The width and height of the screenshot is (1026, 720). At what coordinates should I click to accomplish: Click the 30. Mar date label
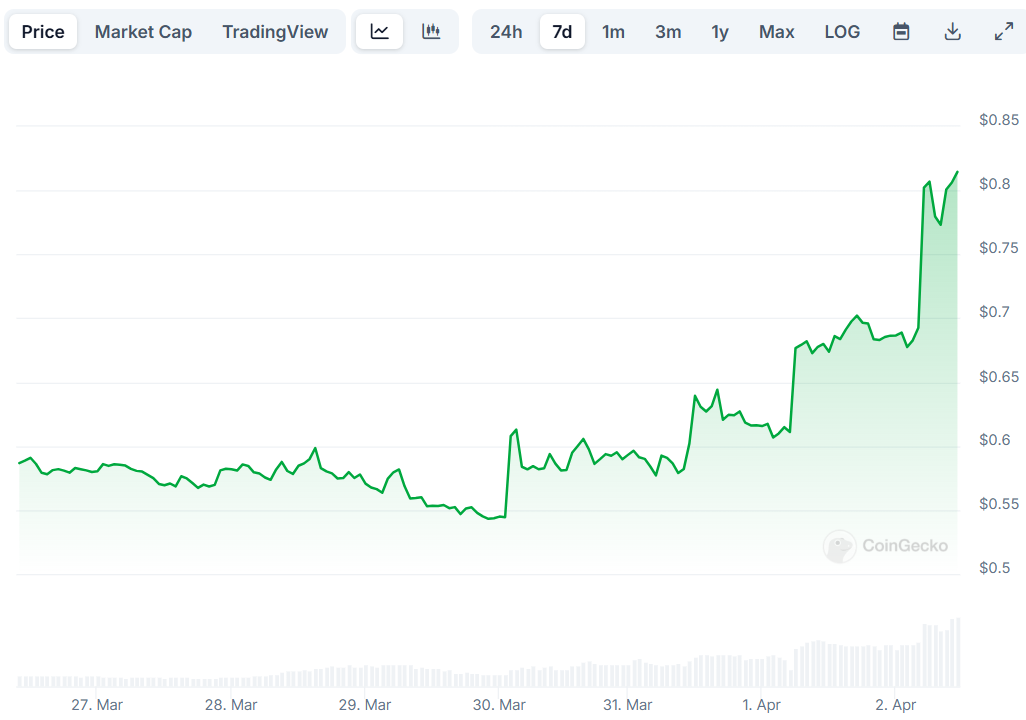(x=499, y=705)
